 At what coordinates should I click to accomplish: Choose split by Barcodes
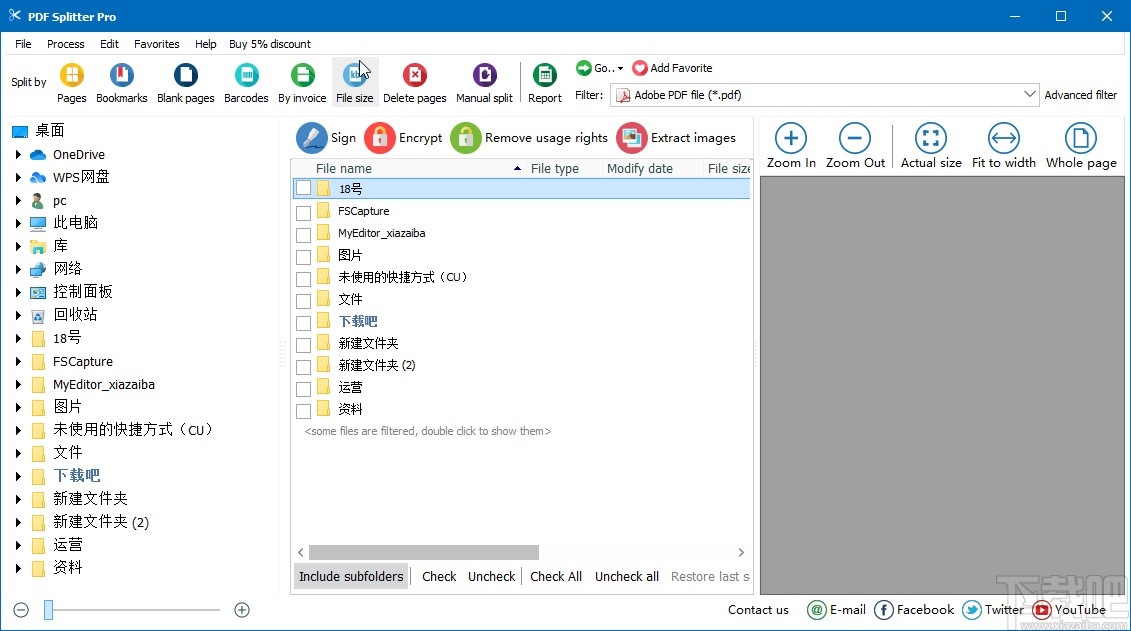point(246,84)
